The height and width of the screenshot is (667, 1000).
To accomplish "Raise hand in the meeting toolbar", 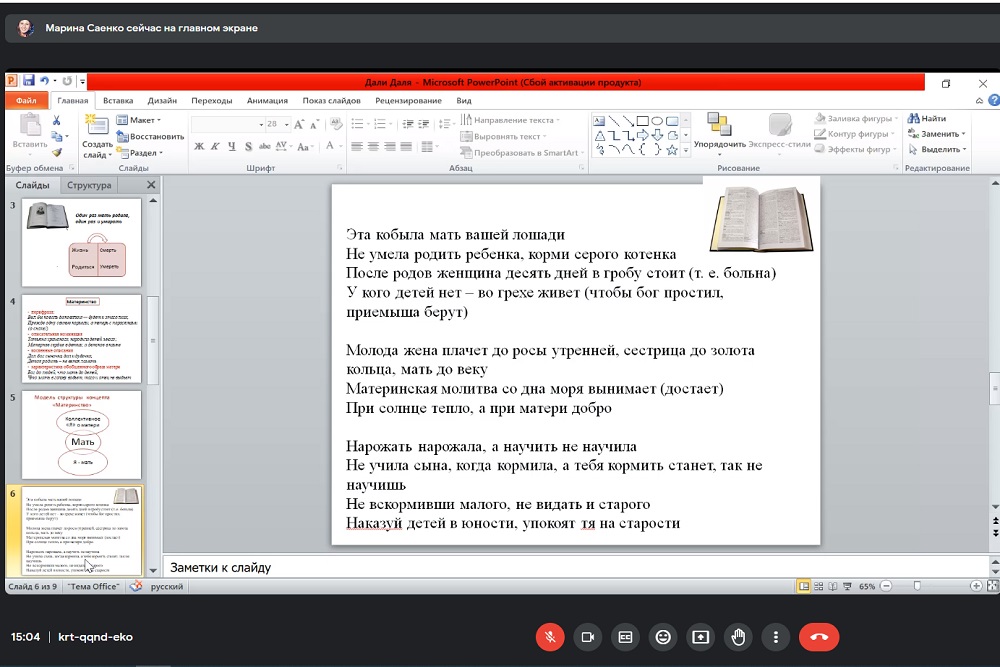I will coord(738,637).
